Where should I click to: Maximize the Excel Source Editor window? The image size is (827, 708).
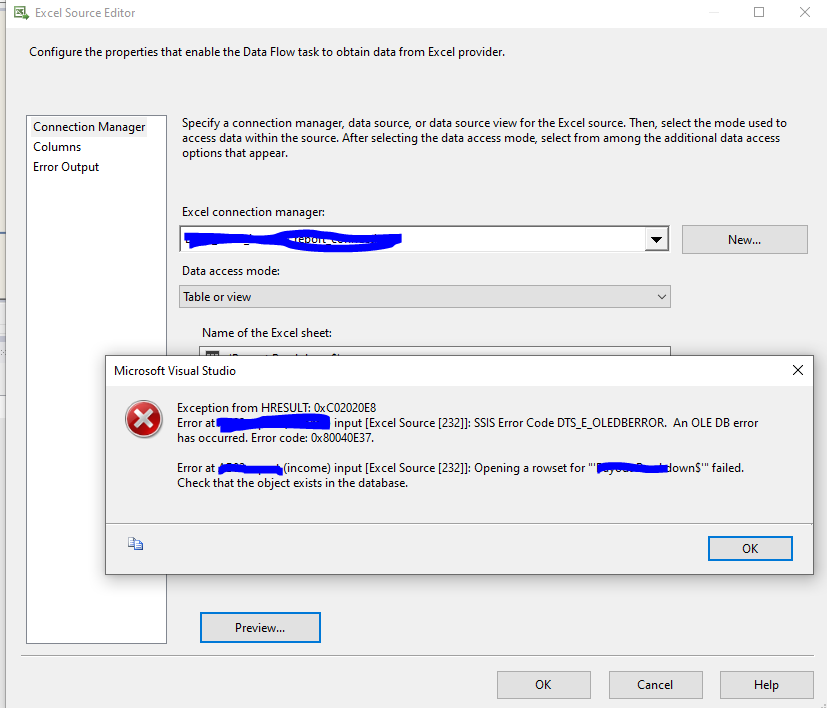coord(759,12)
